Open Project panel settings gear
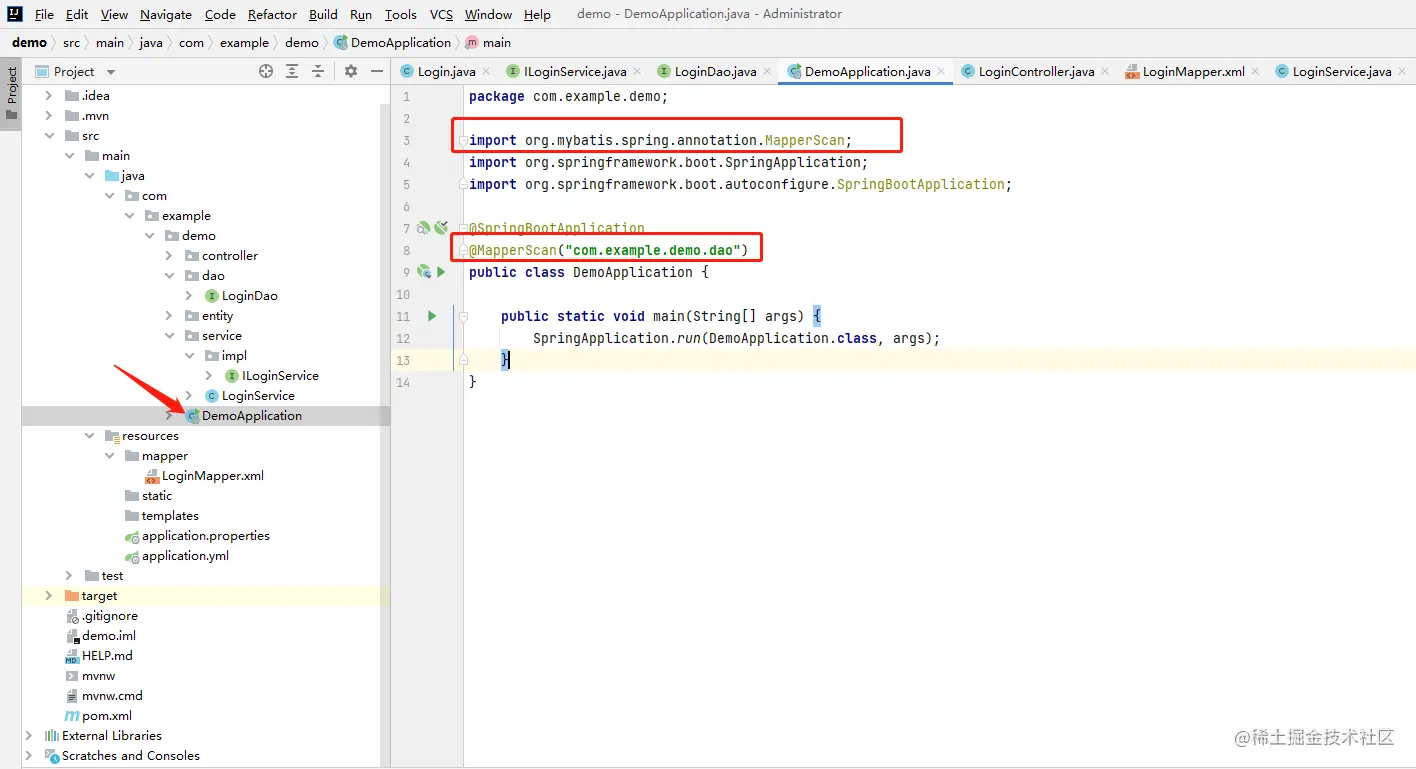Screen dimensions: 1416x769 pyautogui.click(x=351, y=71)
